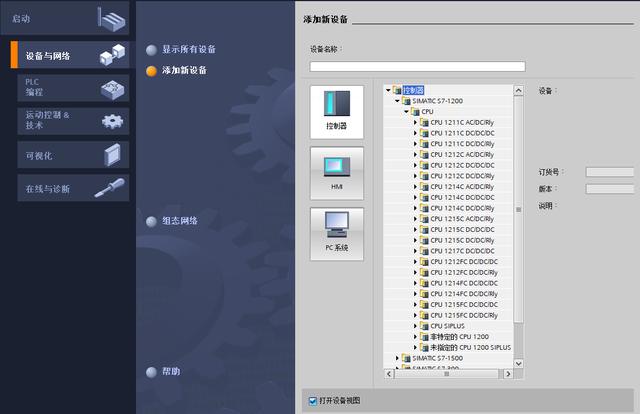The height and width of the screenshot is (414, 640).
Task: Open the 可视化 portal tab
Action: 73,155
